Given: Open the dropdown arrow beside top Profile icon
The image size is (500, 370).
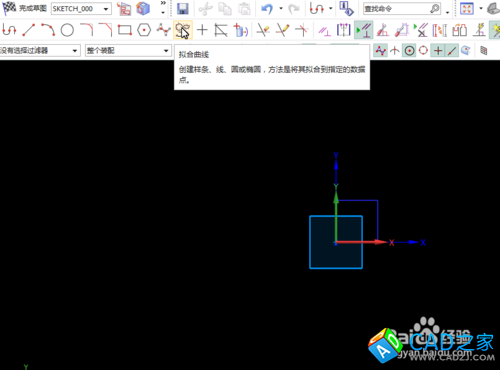Looking at the screenshot, I should [x=330, y=9].
